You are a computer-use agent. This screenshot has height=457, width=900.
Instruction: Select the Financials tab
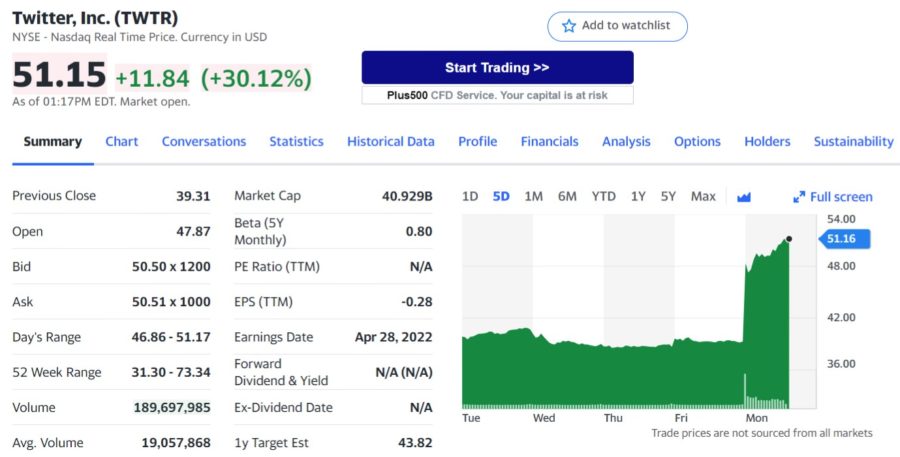pos(549,142)
